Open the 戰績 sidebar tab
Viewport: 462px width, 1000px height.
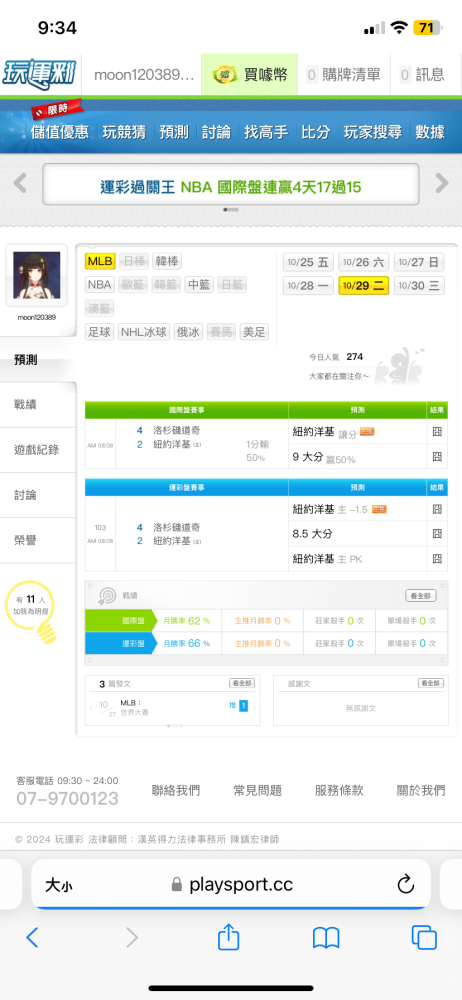click(36, 404)
